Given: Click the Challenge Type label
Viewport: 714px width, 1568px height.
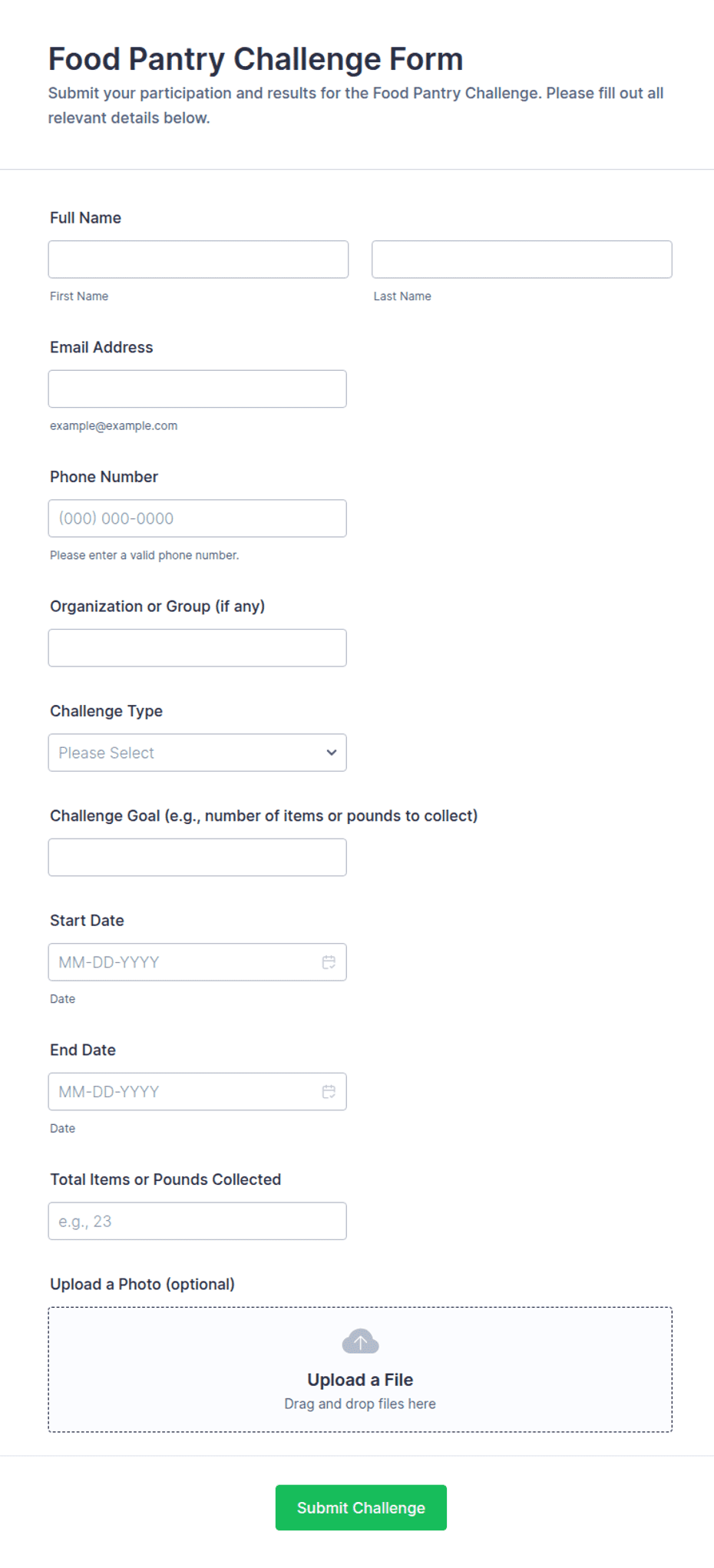Looking at the screenshot, I should [x=106, y=711].
